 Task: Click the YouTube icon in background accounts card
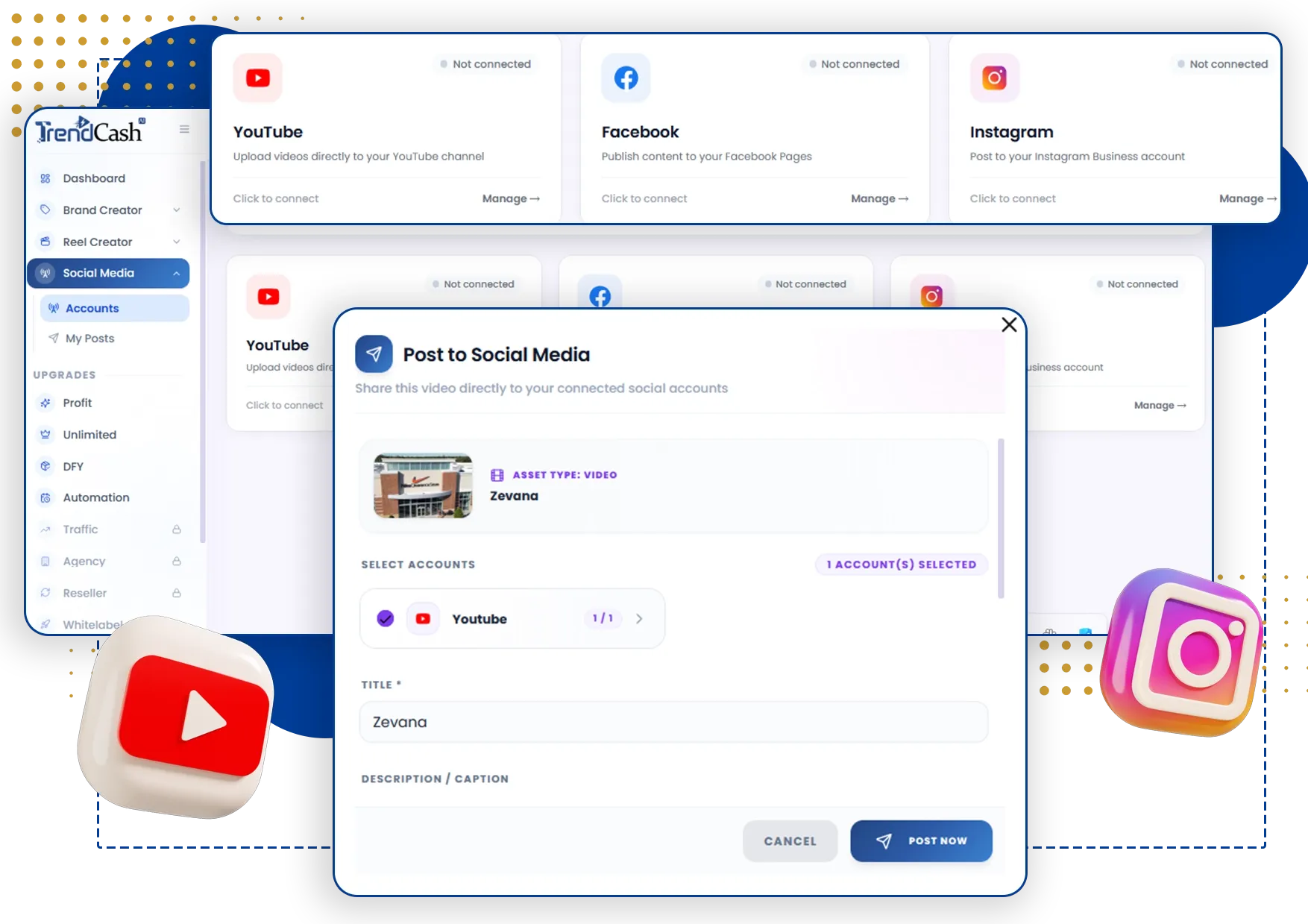point(268,297)
